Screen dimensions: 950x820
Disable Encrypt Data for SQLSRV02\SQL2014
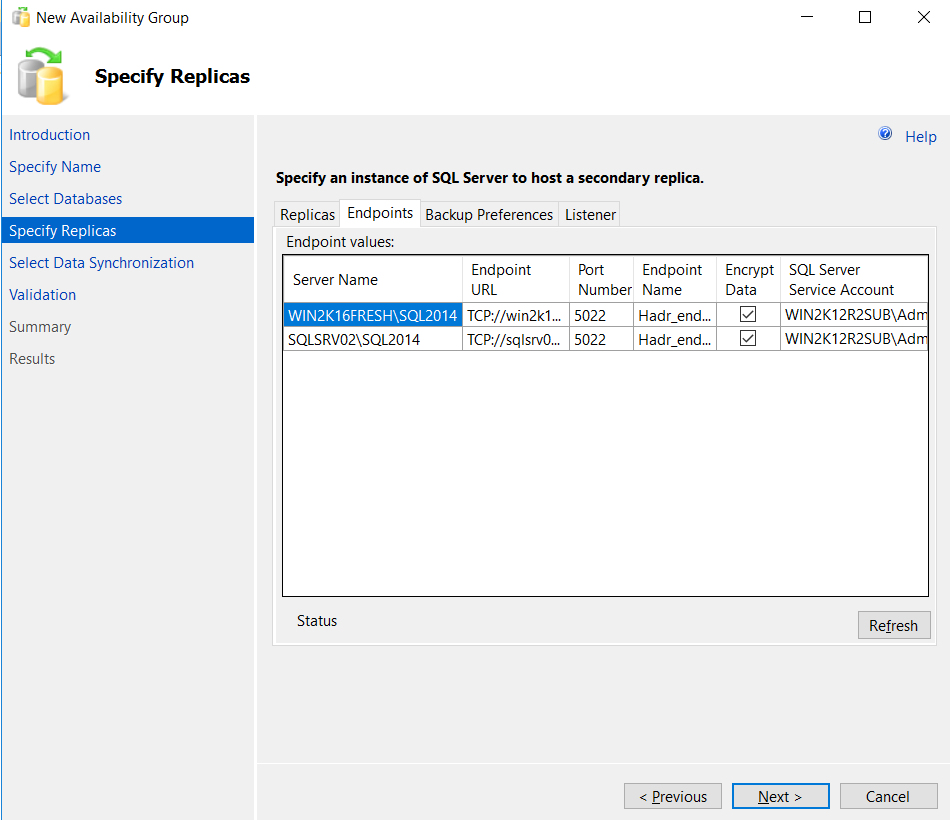(749, 338)
